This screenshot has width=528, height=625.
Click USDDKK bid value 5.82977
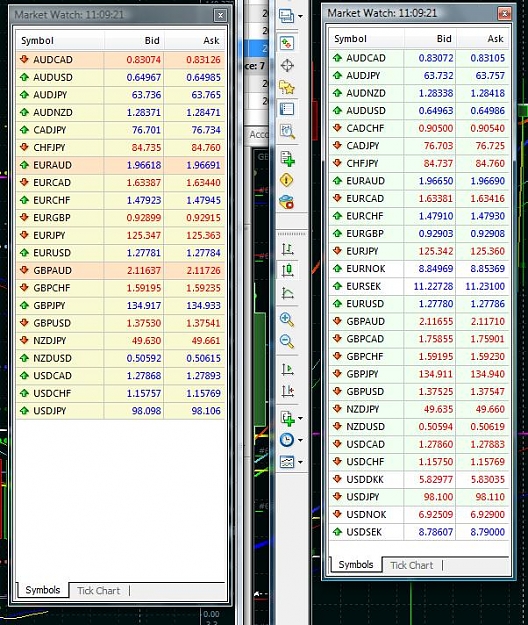click(x=436, y=479)
